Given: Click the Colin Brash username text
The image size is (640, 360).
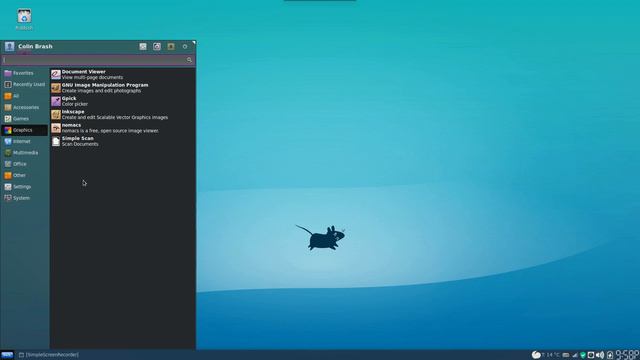Looking at the screenshot, I should pos(35,47).
